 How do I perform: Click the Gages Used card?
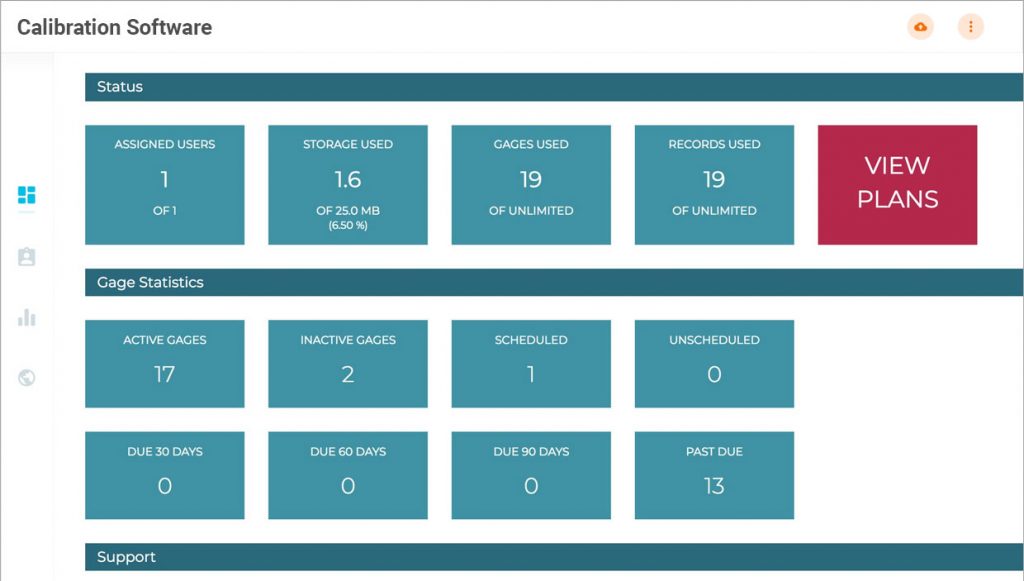[x=530, y=184]
